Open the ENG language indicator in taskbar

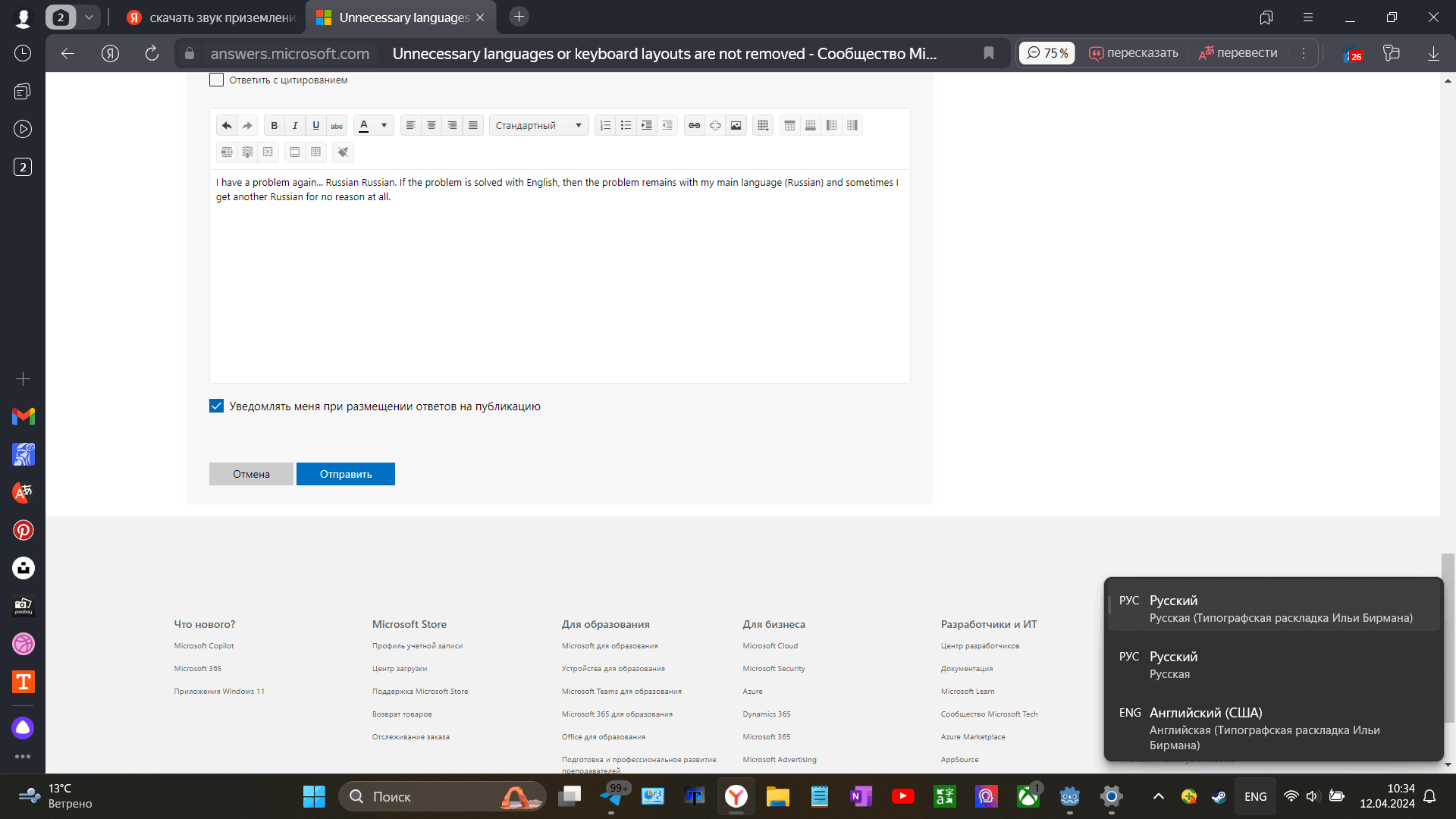point(1255,796)
